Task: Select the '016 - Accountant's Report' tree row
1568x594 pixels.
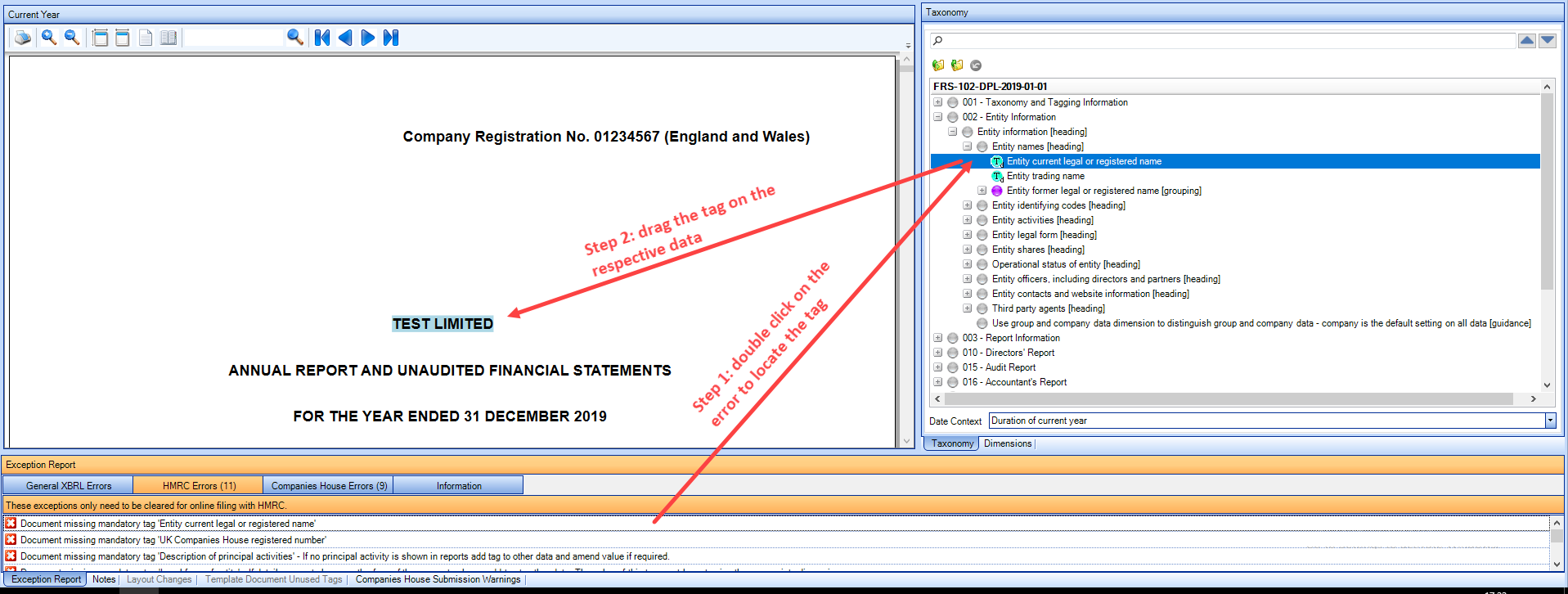Action: pyautogui.click(x=1014, y=382)
